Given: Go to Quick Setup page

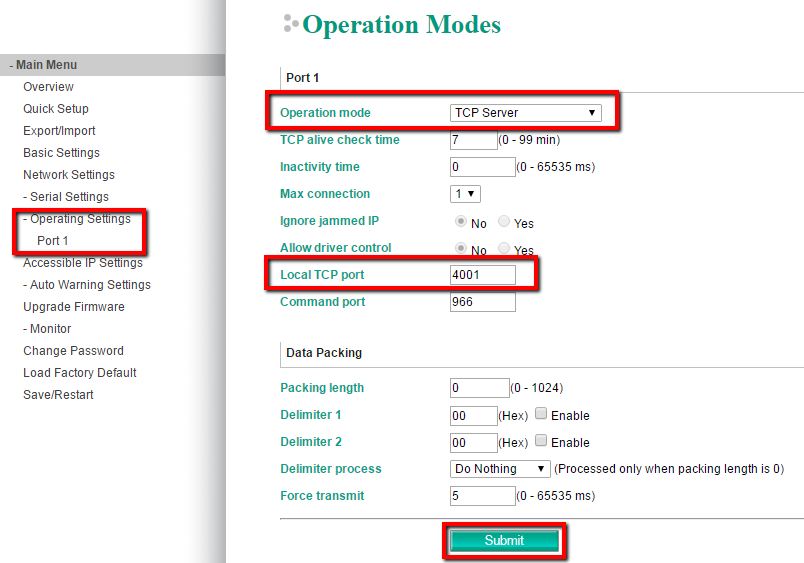Looking at the screenshot, I should click(56, 109).
